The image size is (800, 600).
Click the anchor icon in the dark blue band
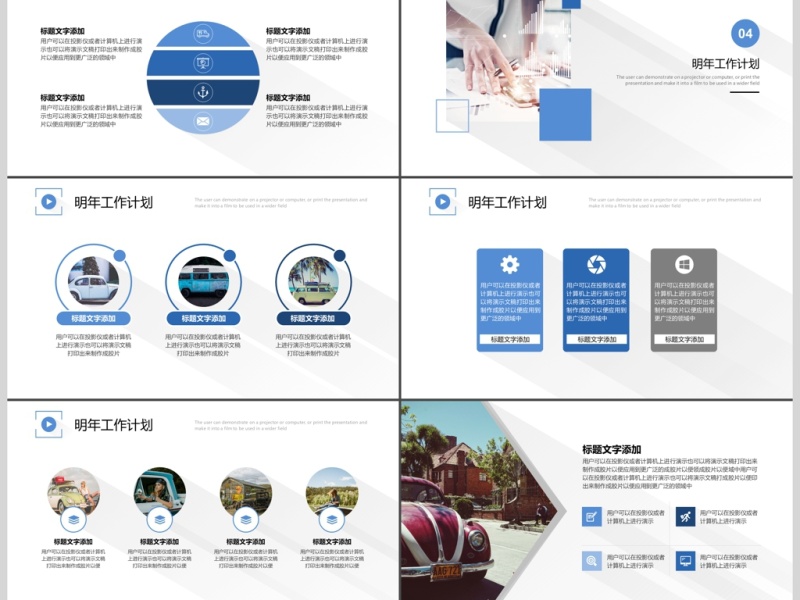[x=203, y=92]
